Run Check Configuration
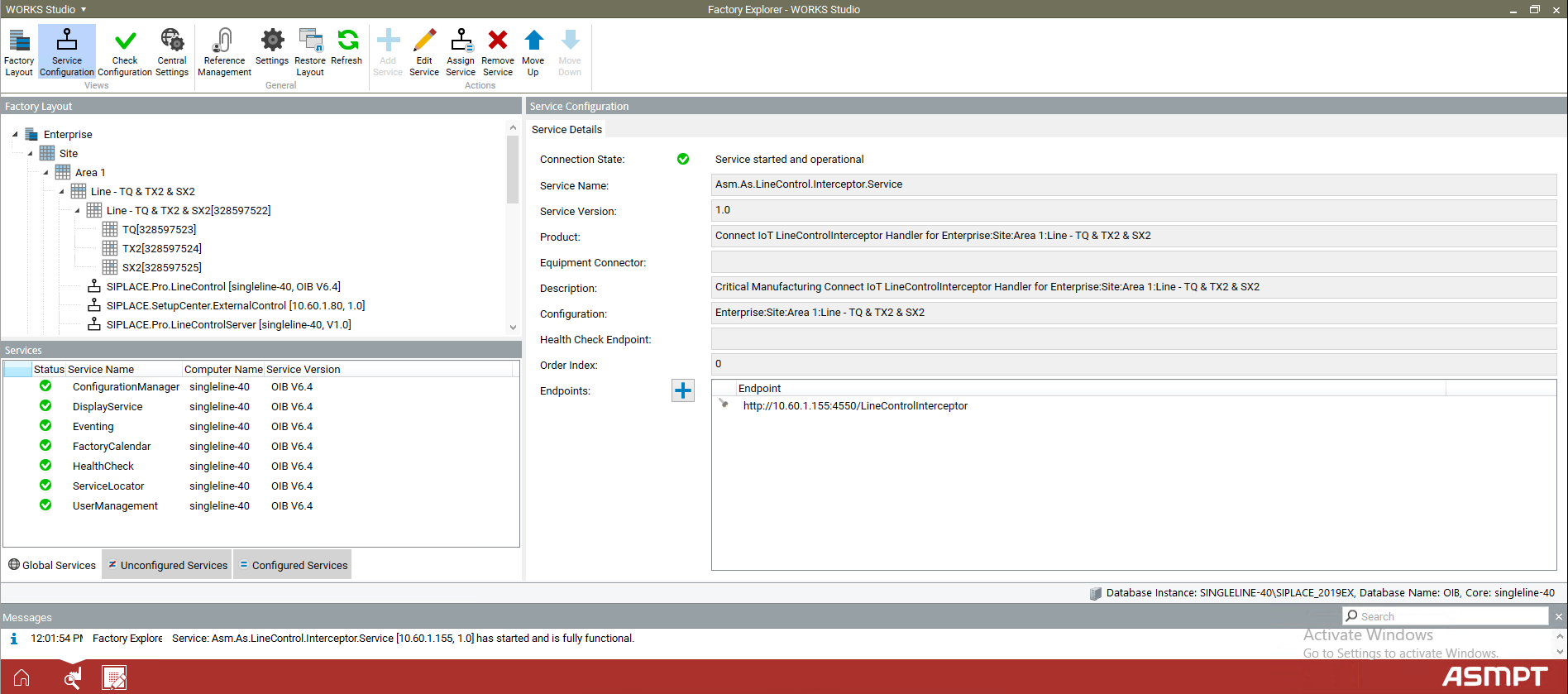The height and width of the screenshot is (694, 1568). tap(125, 51)
